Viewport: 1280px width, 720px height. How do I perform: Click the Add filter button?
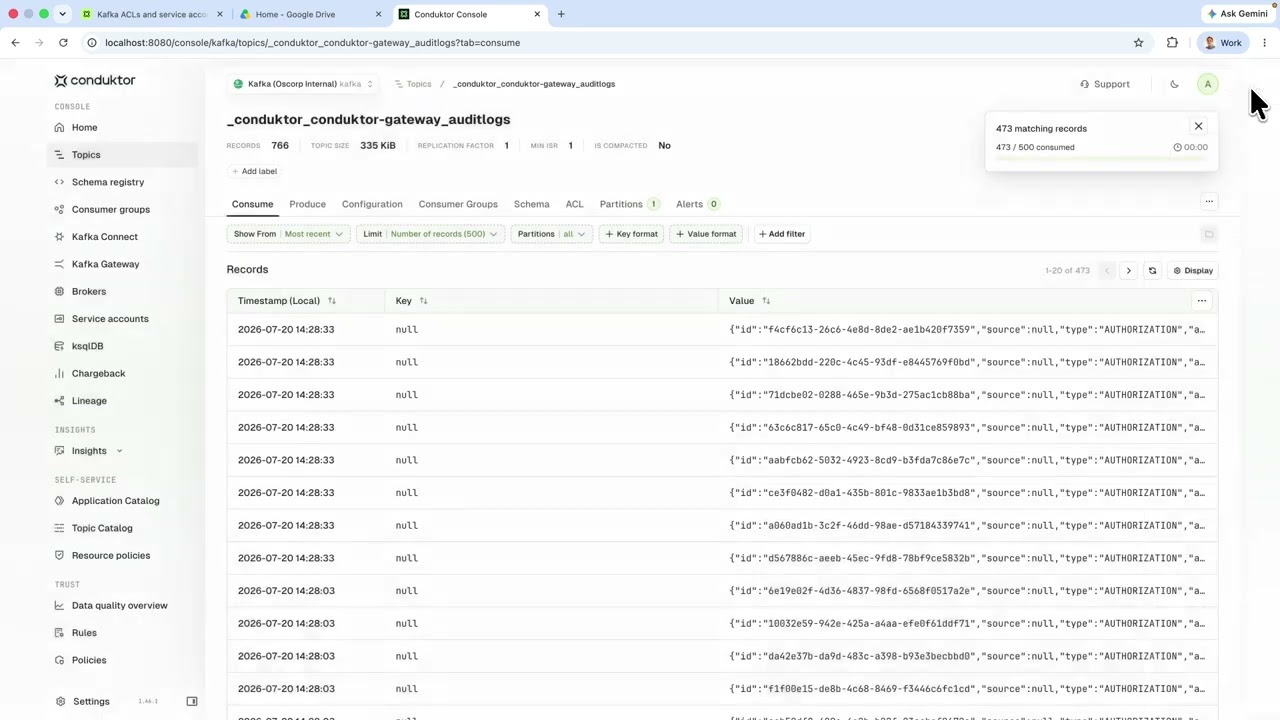click(782, 234)
